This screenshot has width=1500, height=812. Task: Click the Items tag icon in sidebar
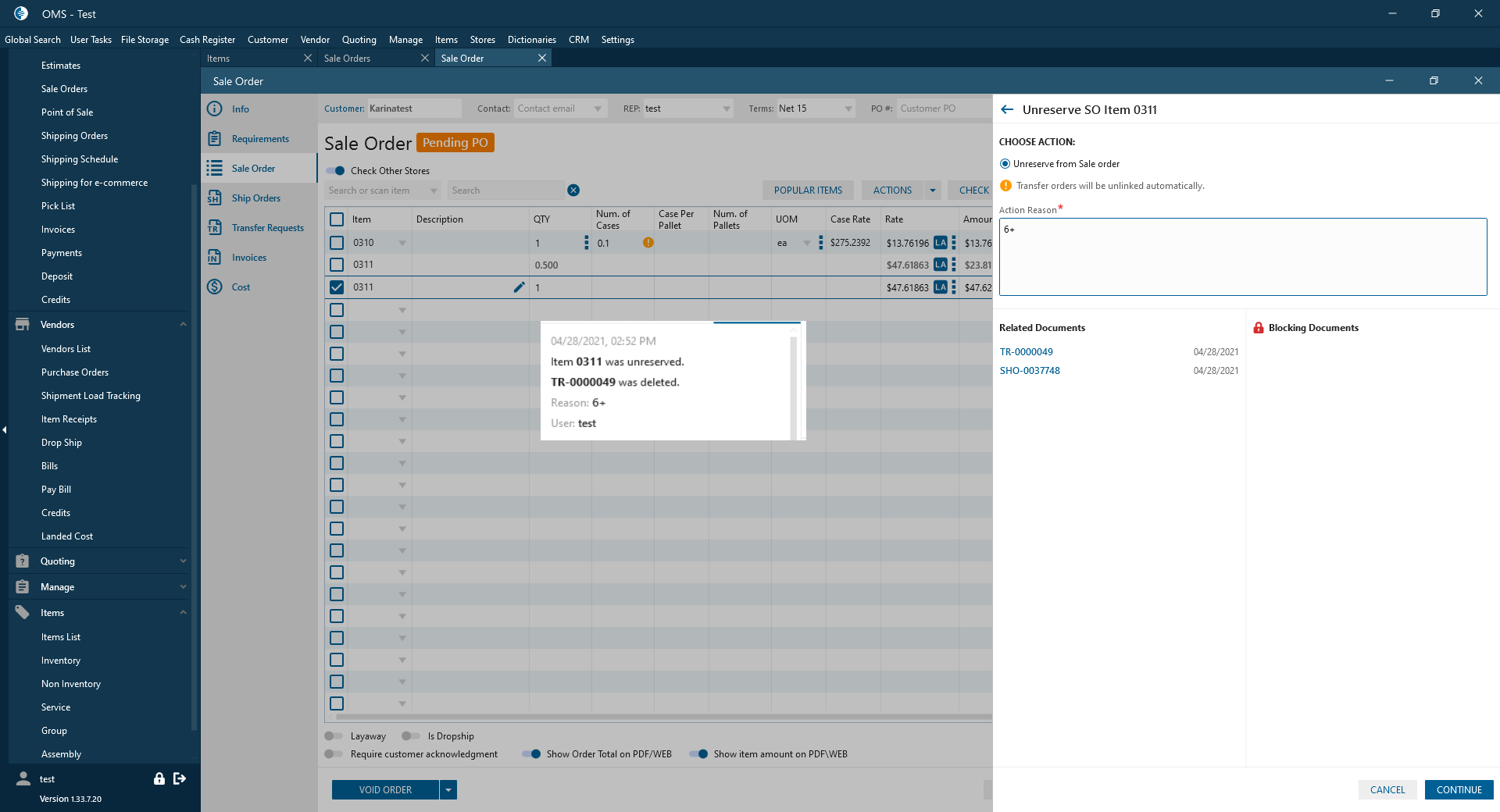(x=23, y=612)
